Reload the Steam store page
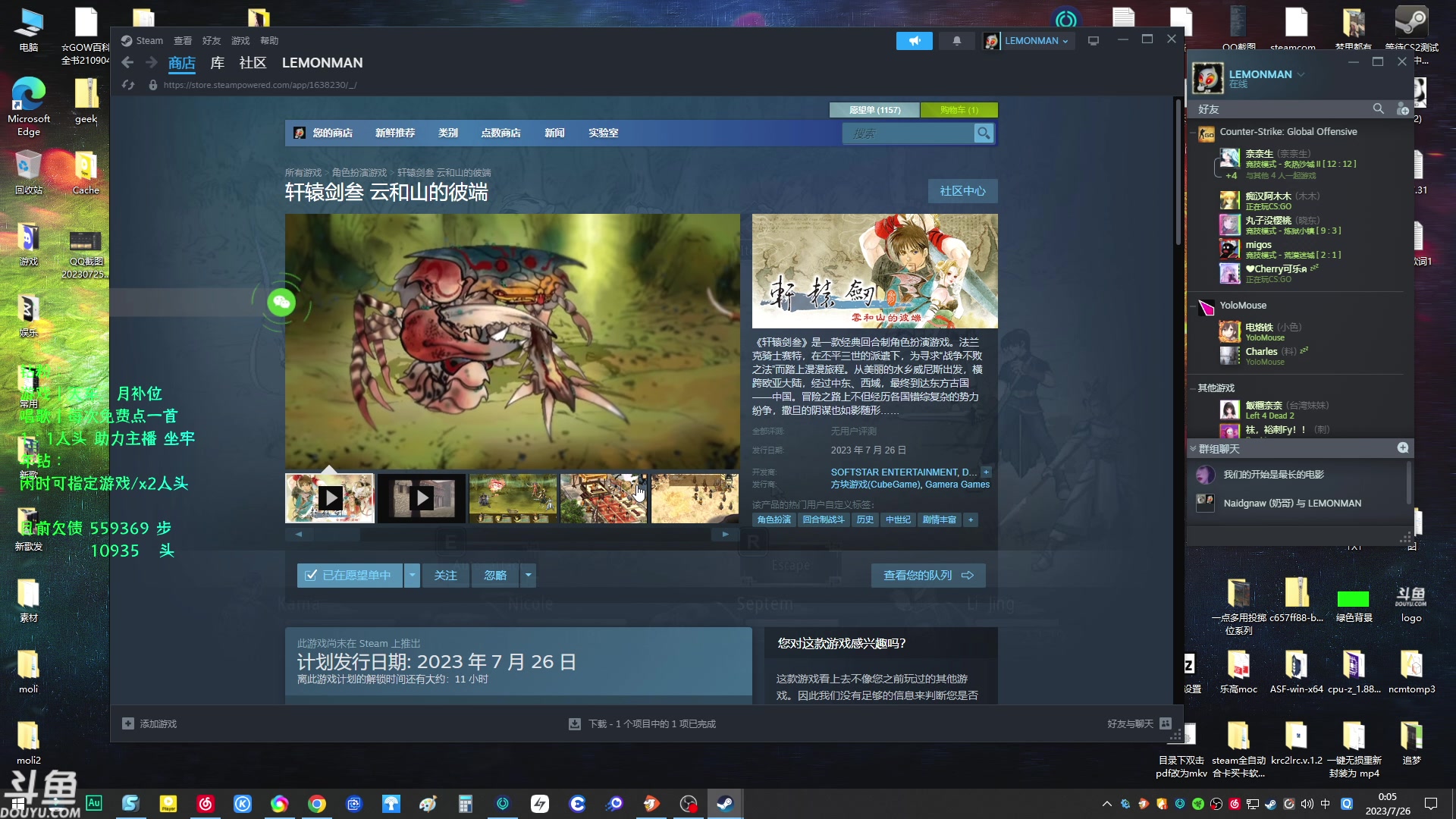Image resolution: width=1456 pixels, height=819 pixels. [128, 85]
